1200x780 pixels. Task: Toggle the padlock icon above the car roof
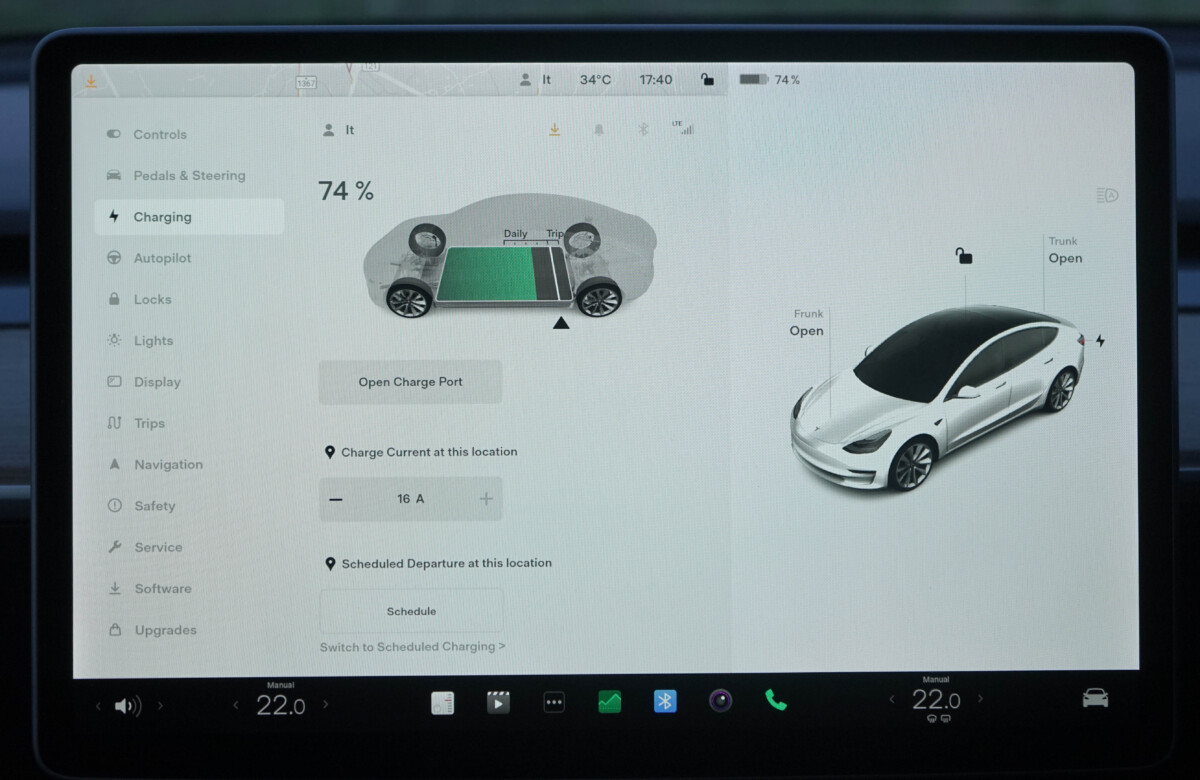tap(964, 256)
